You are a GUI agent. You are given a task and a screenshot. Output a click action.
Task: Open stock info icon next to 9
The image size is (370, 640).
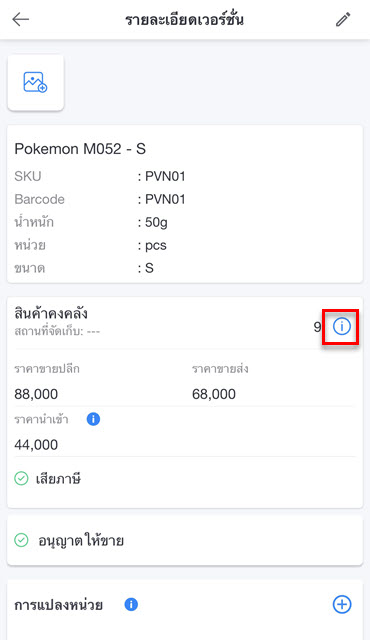pos(342,326)
